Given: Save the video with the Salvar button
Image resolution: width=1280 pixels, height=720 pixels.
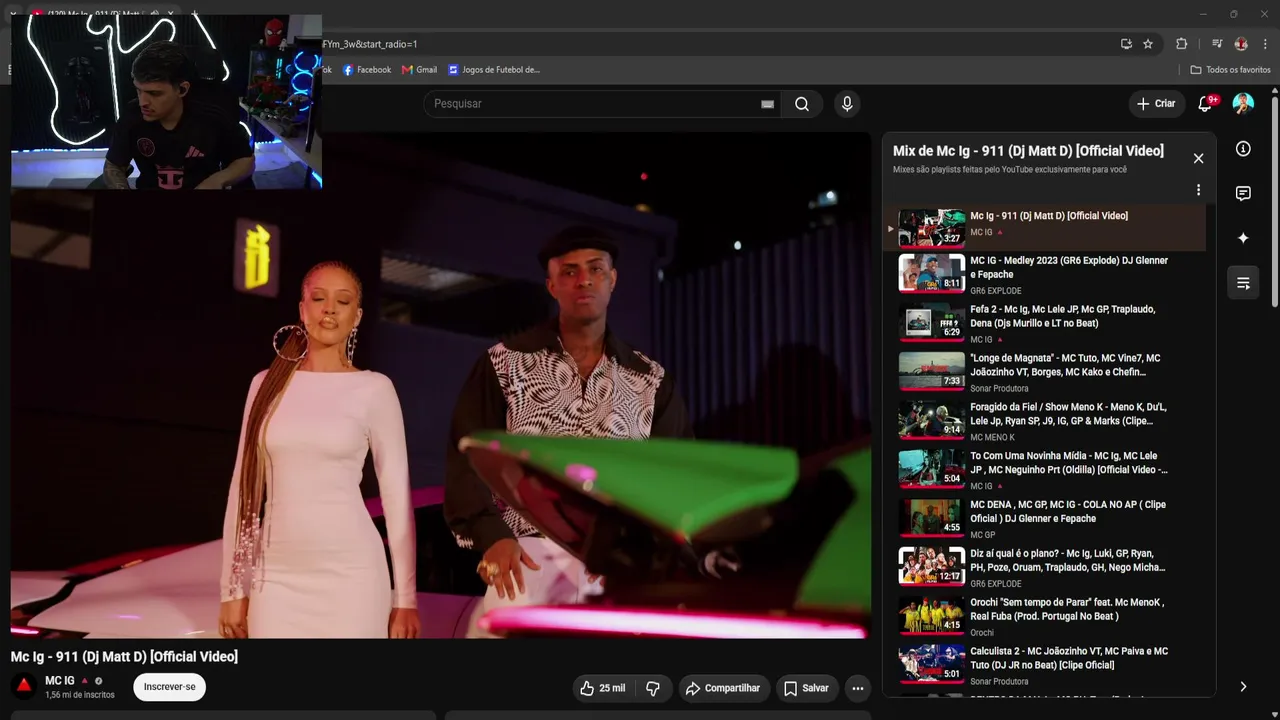Looking at the screenshot, I should 806,688.
